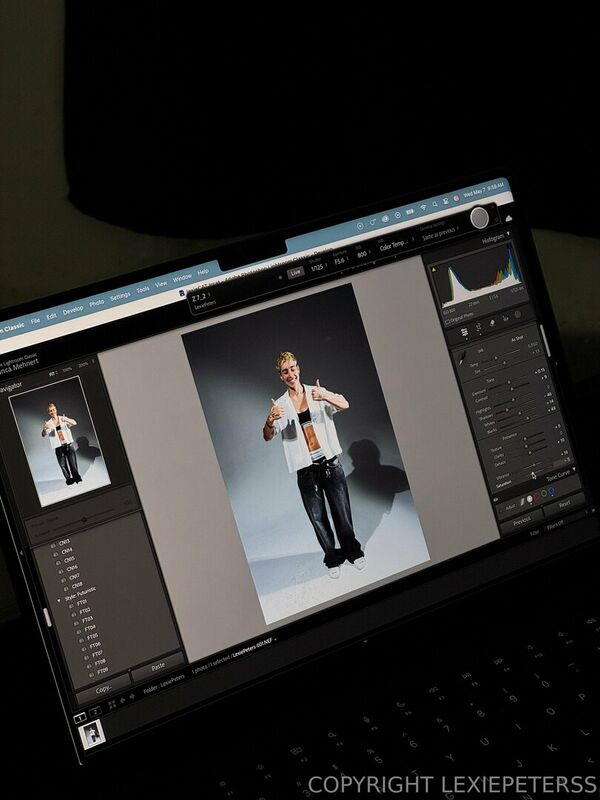
Task: Open the Filters Off filter dropdown
Action: pos(555,524)
